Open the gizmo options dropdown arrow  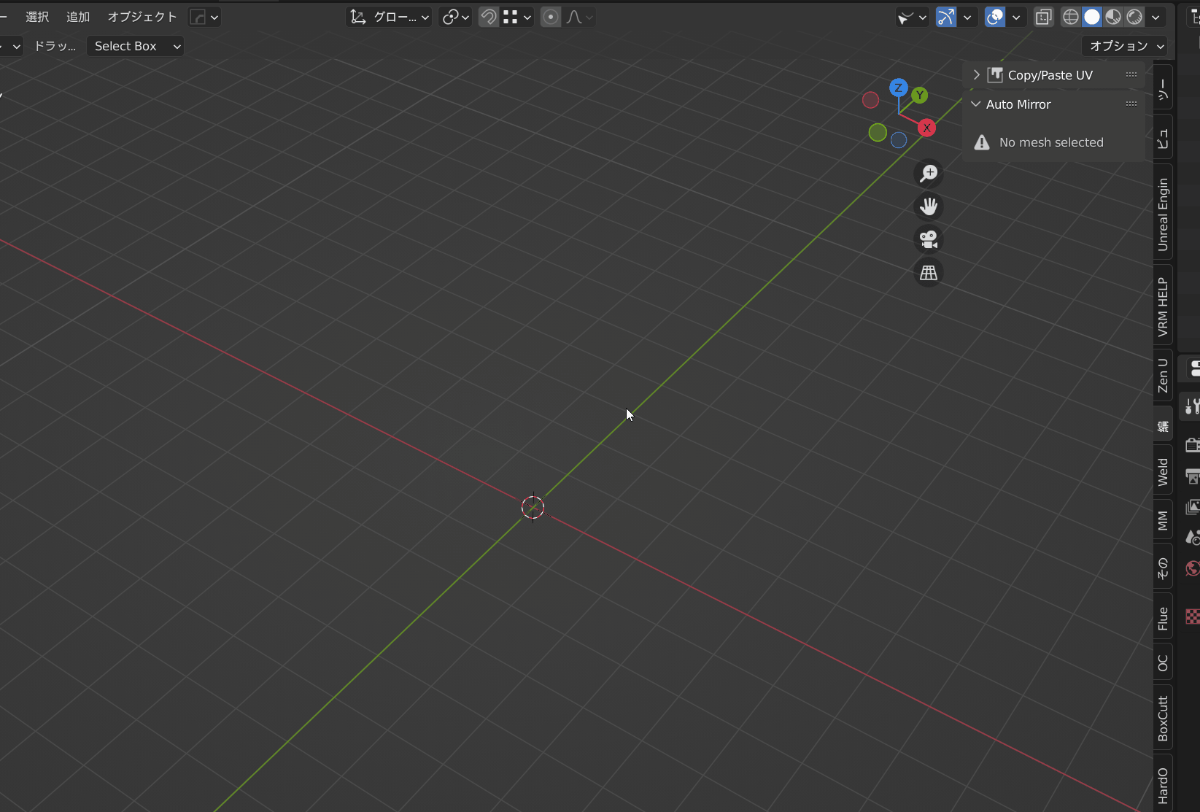[968, 17]
